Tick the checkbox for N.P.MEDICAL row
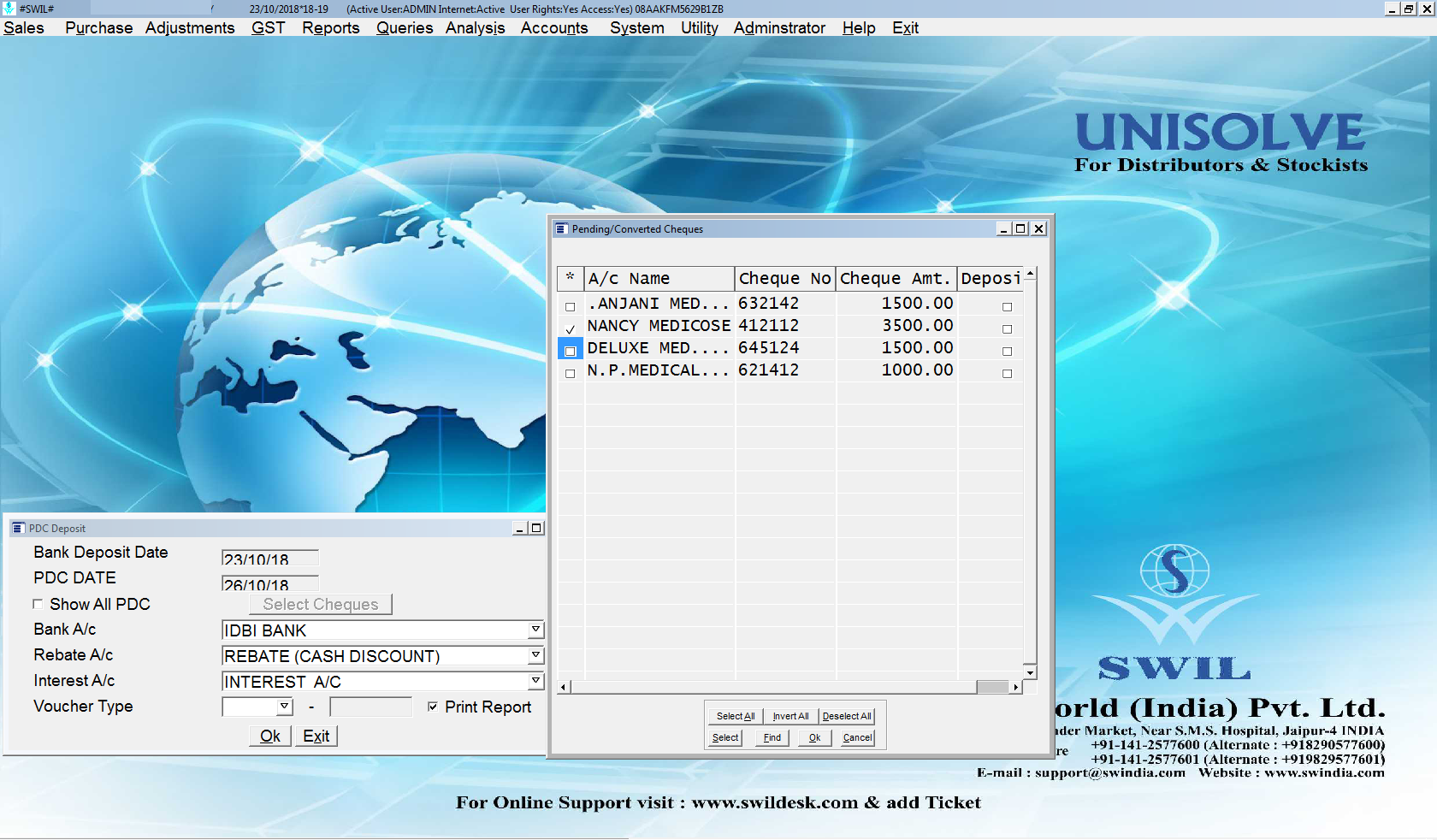Image resolution: width=1437 pixels, height=840 pixels. pos(571,374)
